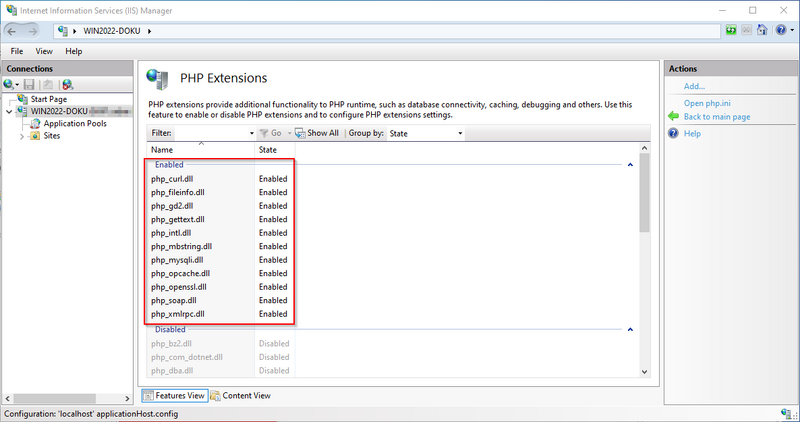Open the Filter dropdown arrow

click(x=252, y=133)
